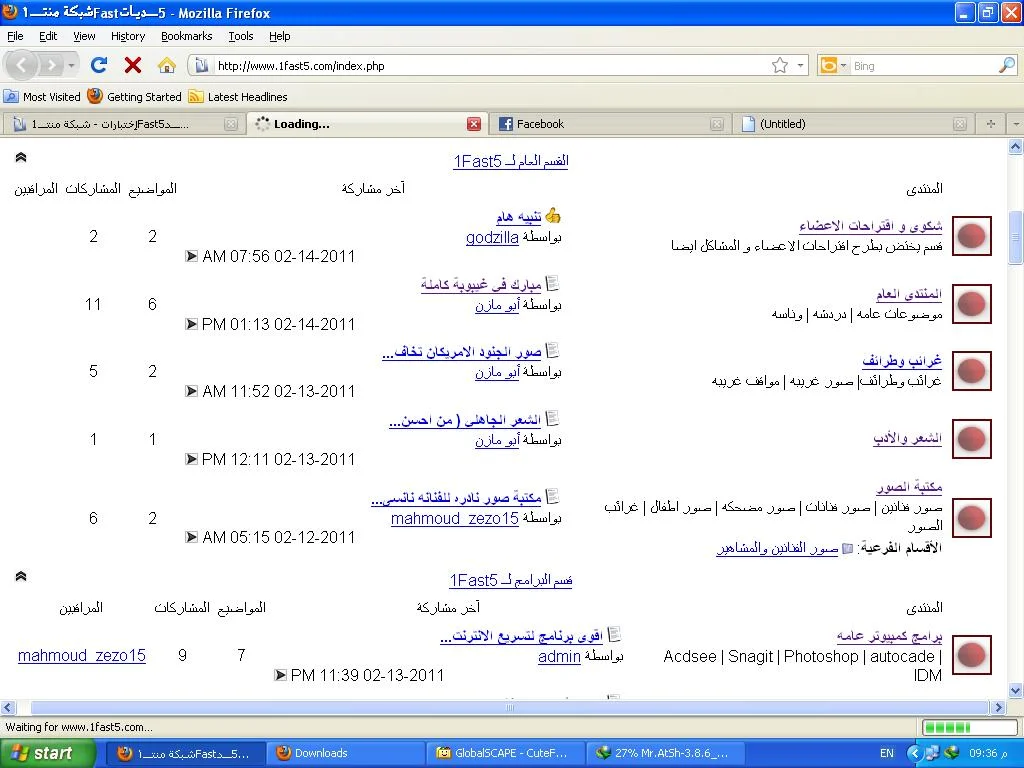Click the address bar URL field
The height and width of the screenshot is (768, 1024).
point(480,66)
